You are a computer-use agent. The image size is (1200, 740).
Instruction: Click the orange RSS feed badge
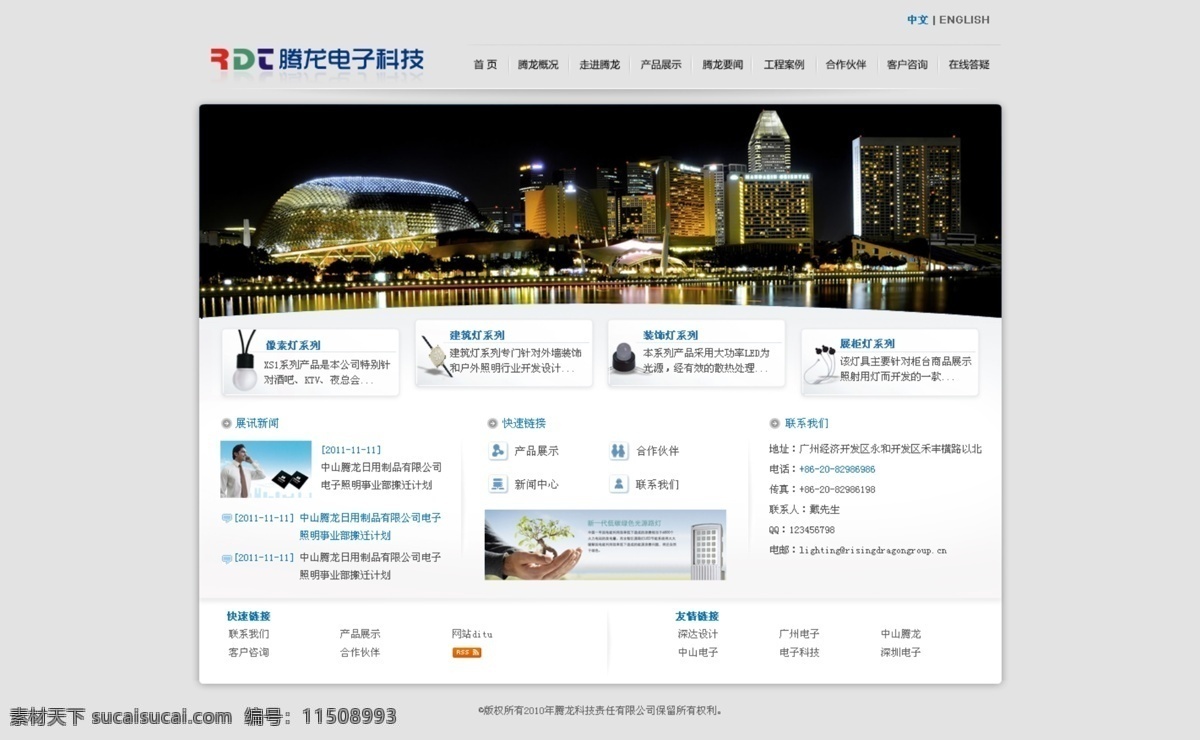pos(467,652)
